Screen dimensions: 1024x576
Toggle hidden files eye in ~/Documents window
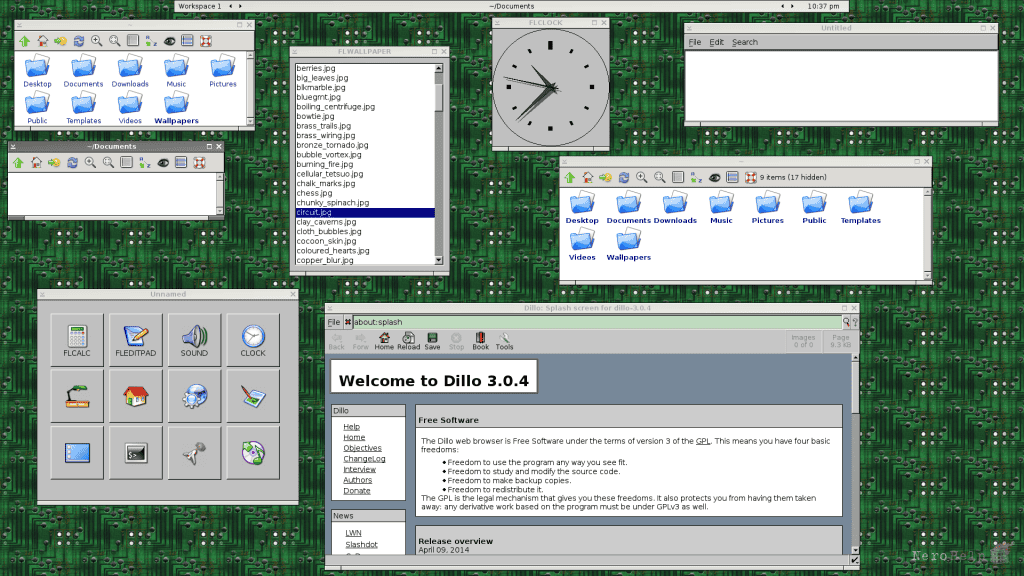163,163
